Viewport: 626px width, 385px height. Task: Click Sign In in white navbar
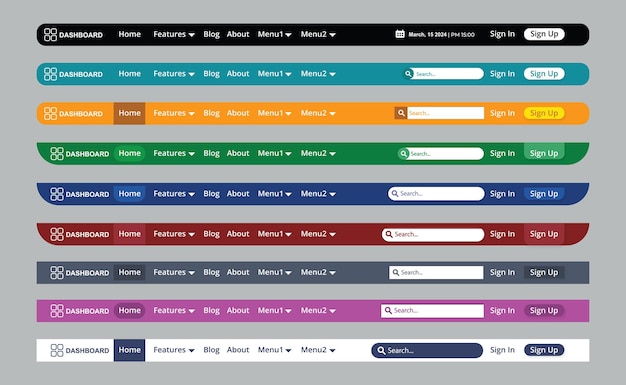point(502,350)
